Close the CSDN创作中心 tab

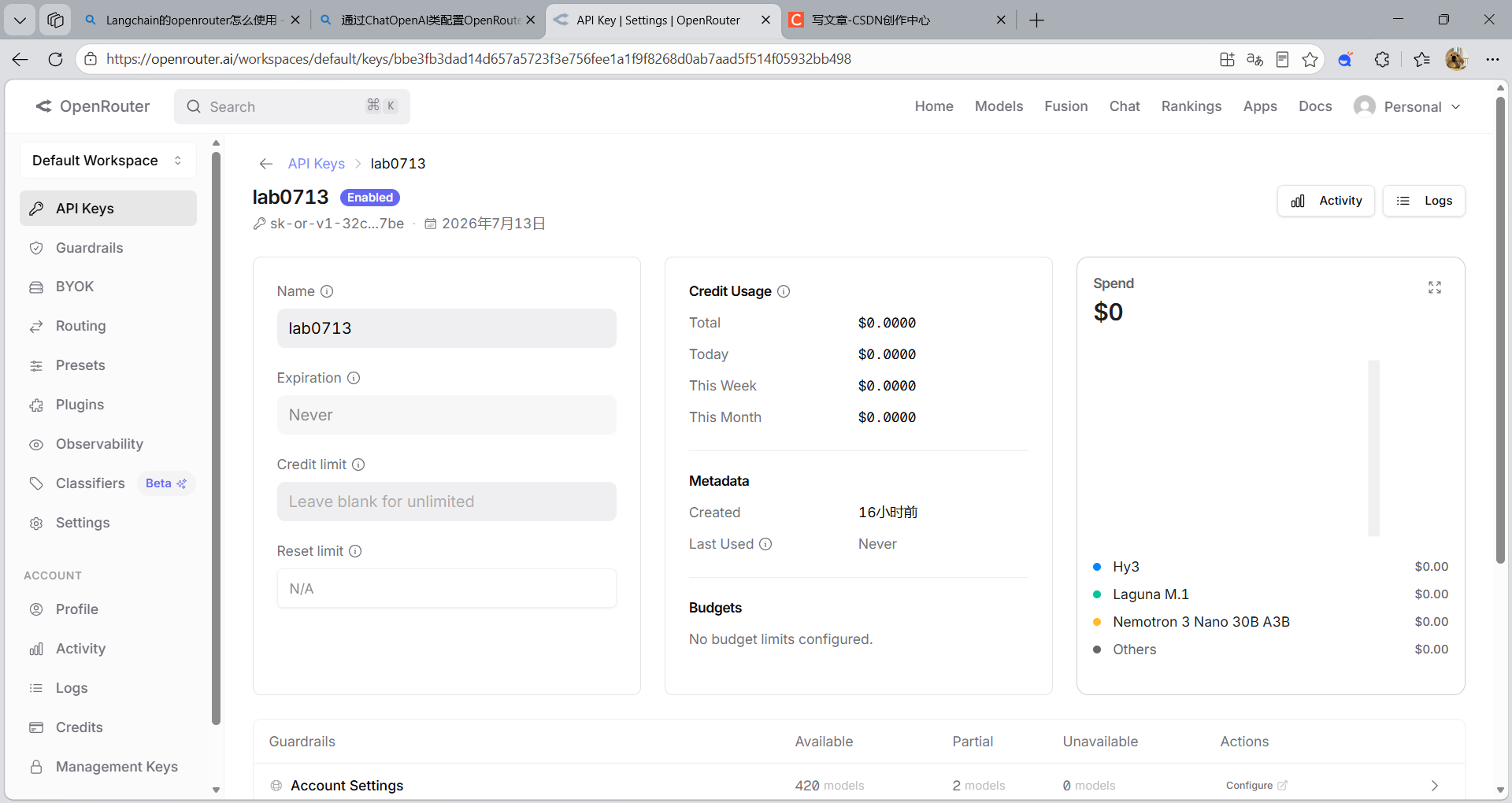pyautogui.click(x=1001, y=20)
